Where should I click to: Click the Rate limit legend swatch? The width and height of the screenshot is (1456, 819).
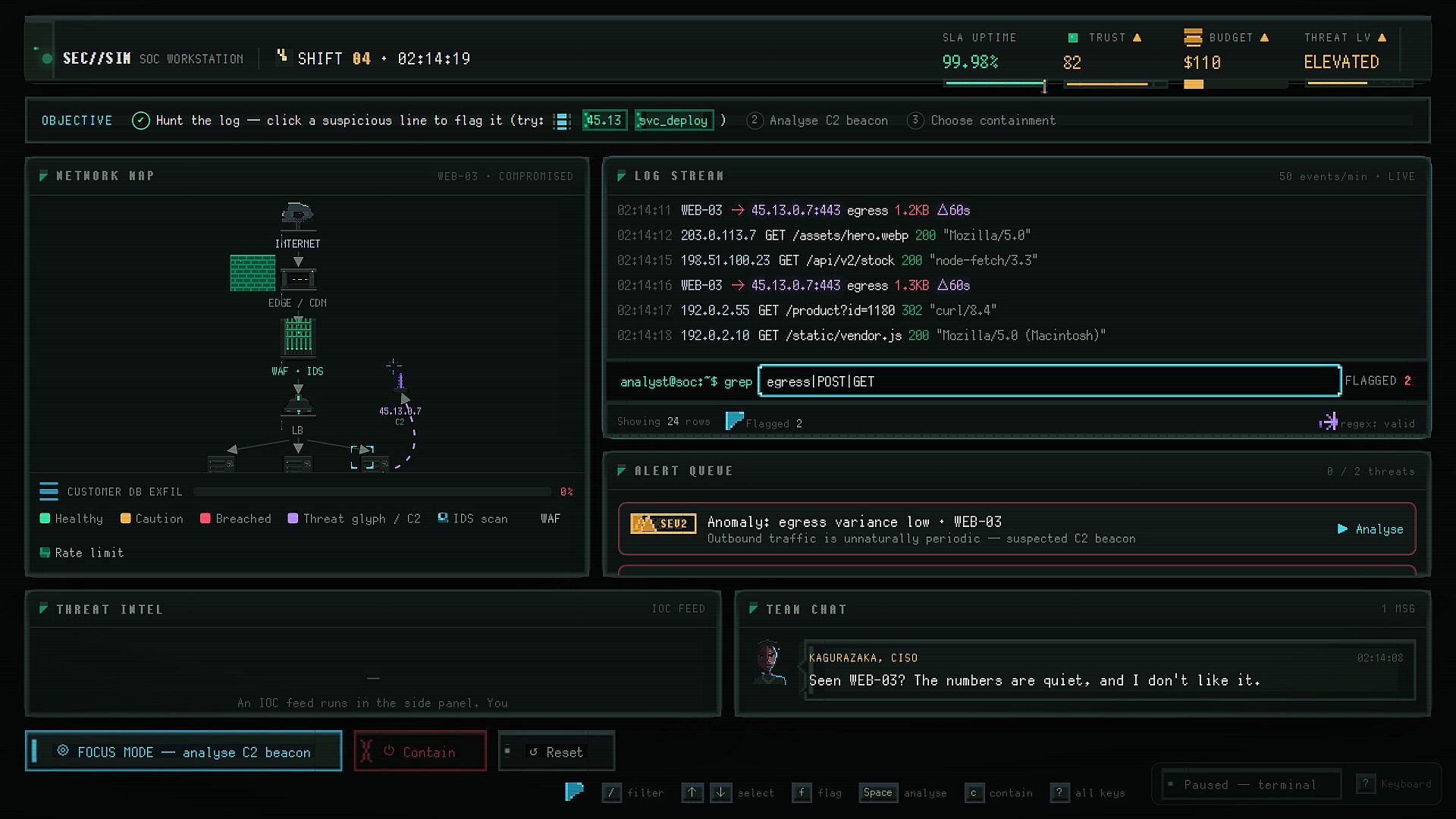coord(45,553)
